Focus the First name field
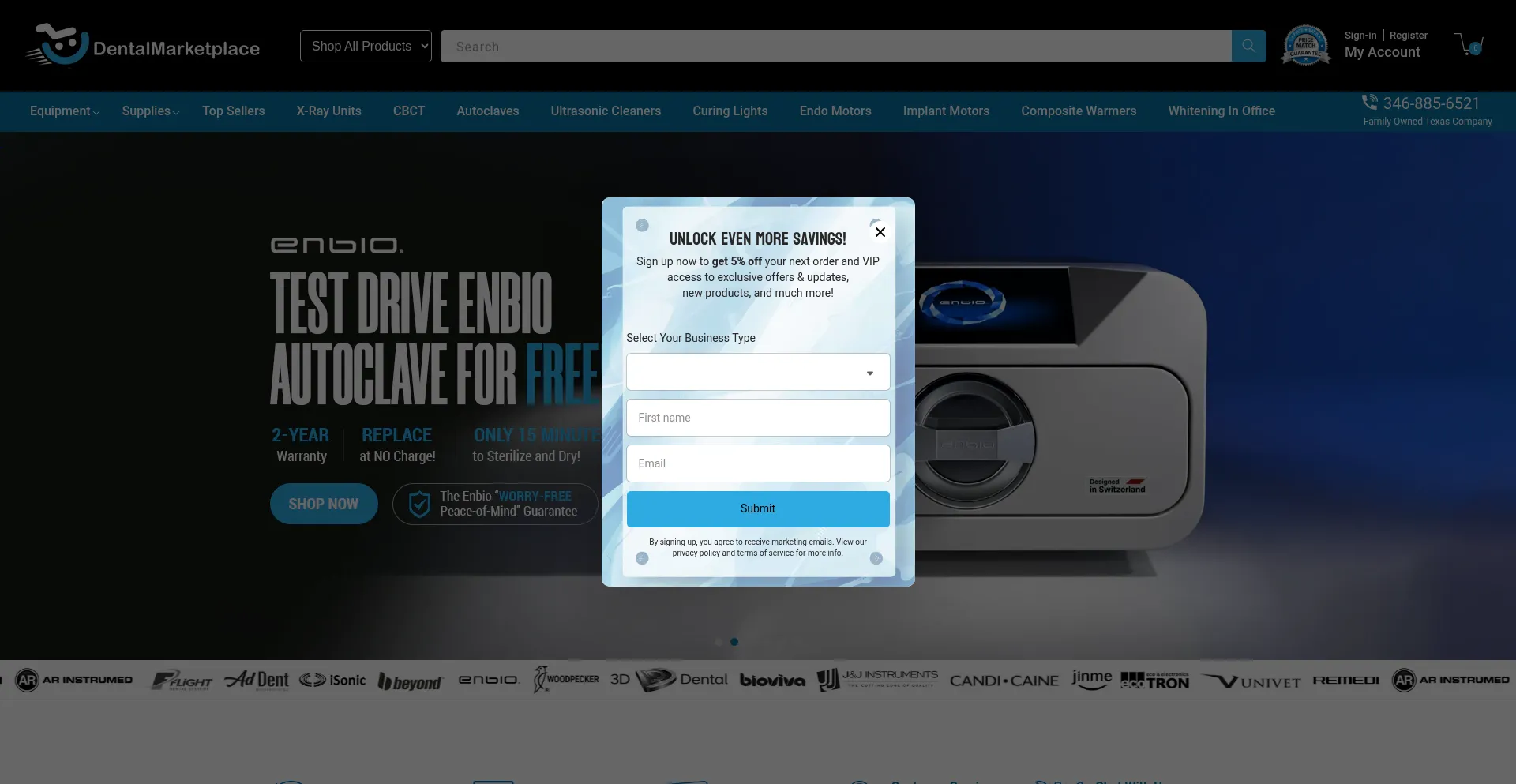The height and width of the screenshot is (784, 1516). pyautogui.click(x=758, y=418)
